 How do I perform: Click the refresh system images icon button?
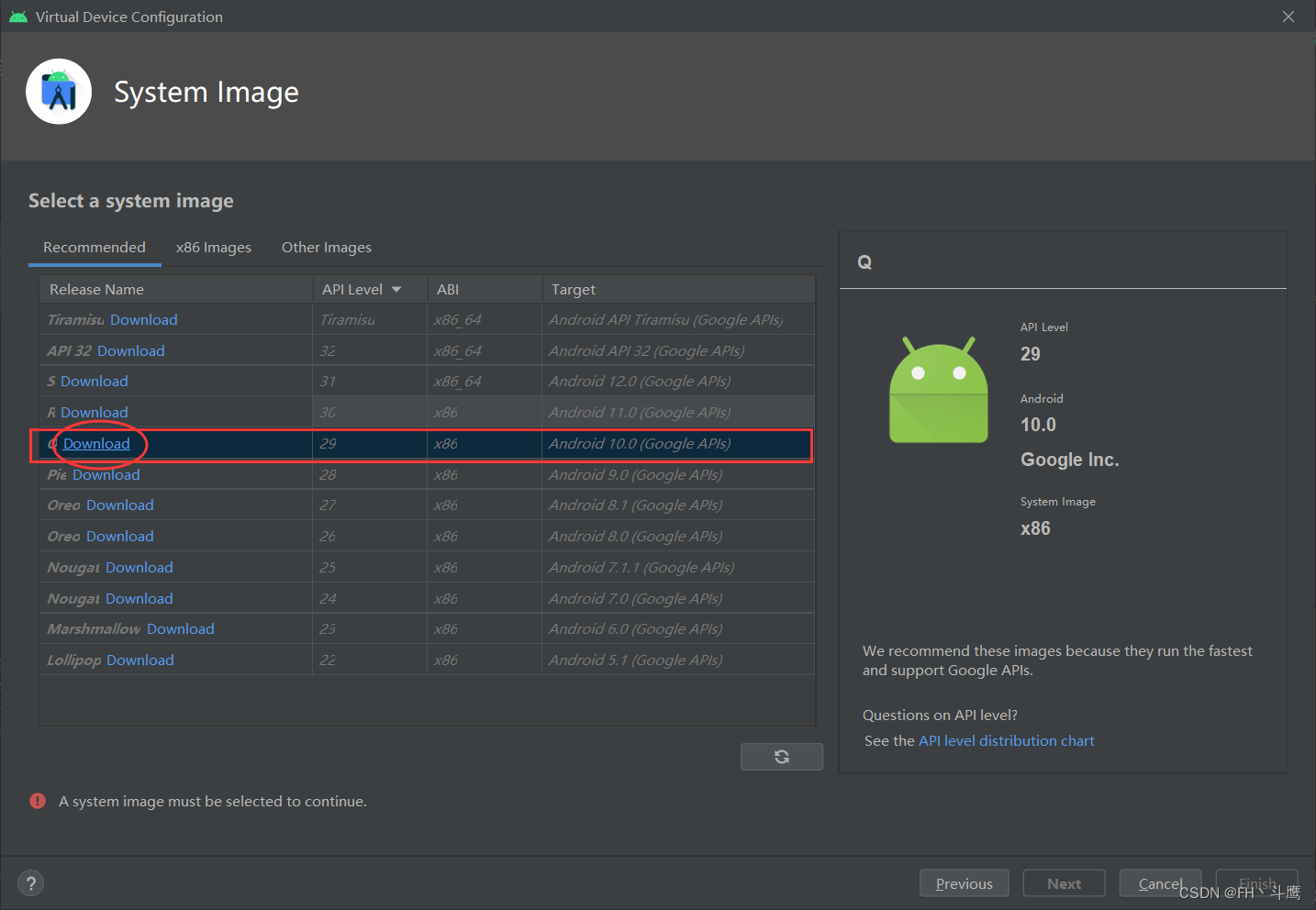(782, 757)
